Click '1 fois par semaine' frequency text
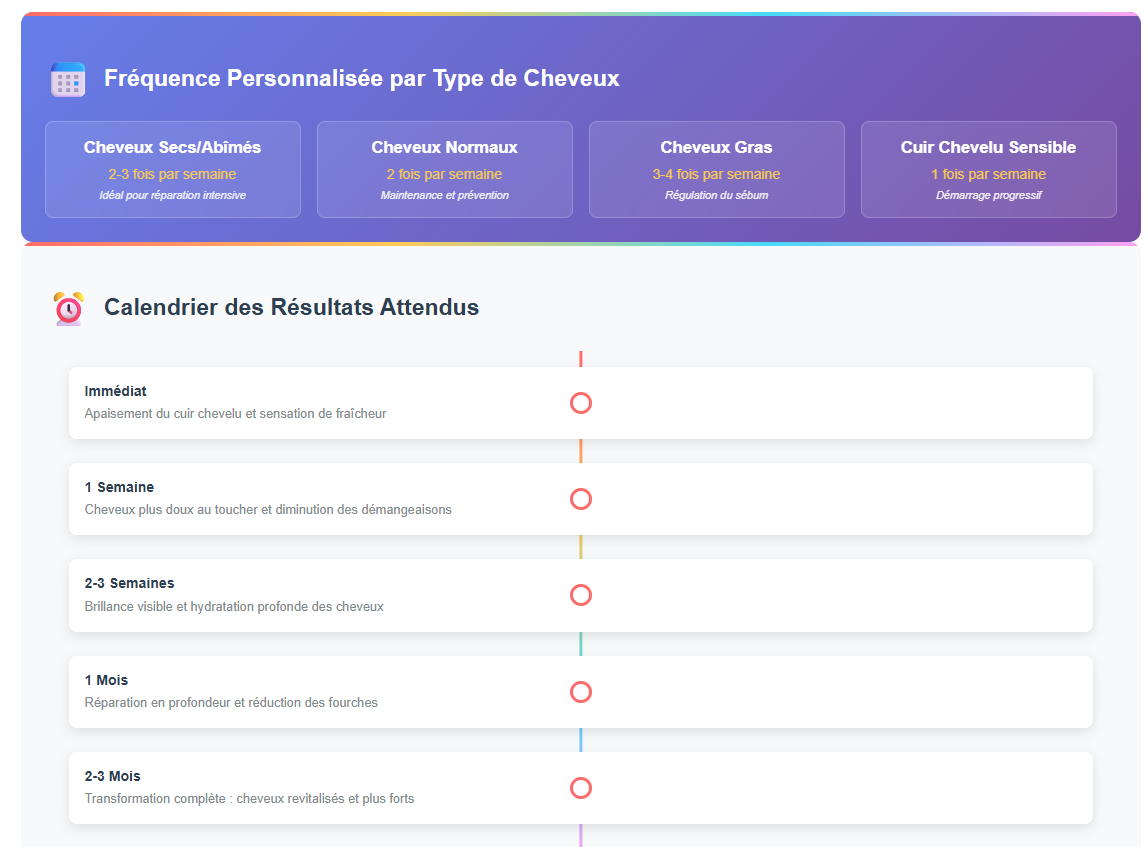This screenshot has width=1148, height=847. point(989,174)
